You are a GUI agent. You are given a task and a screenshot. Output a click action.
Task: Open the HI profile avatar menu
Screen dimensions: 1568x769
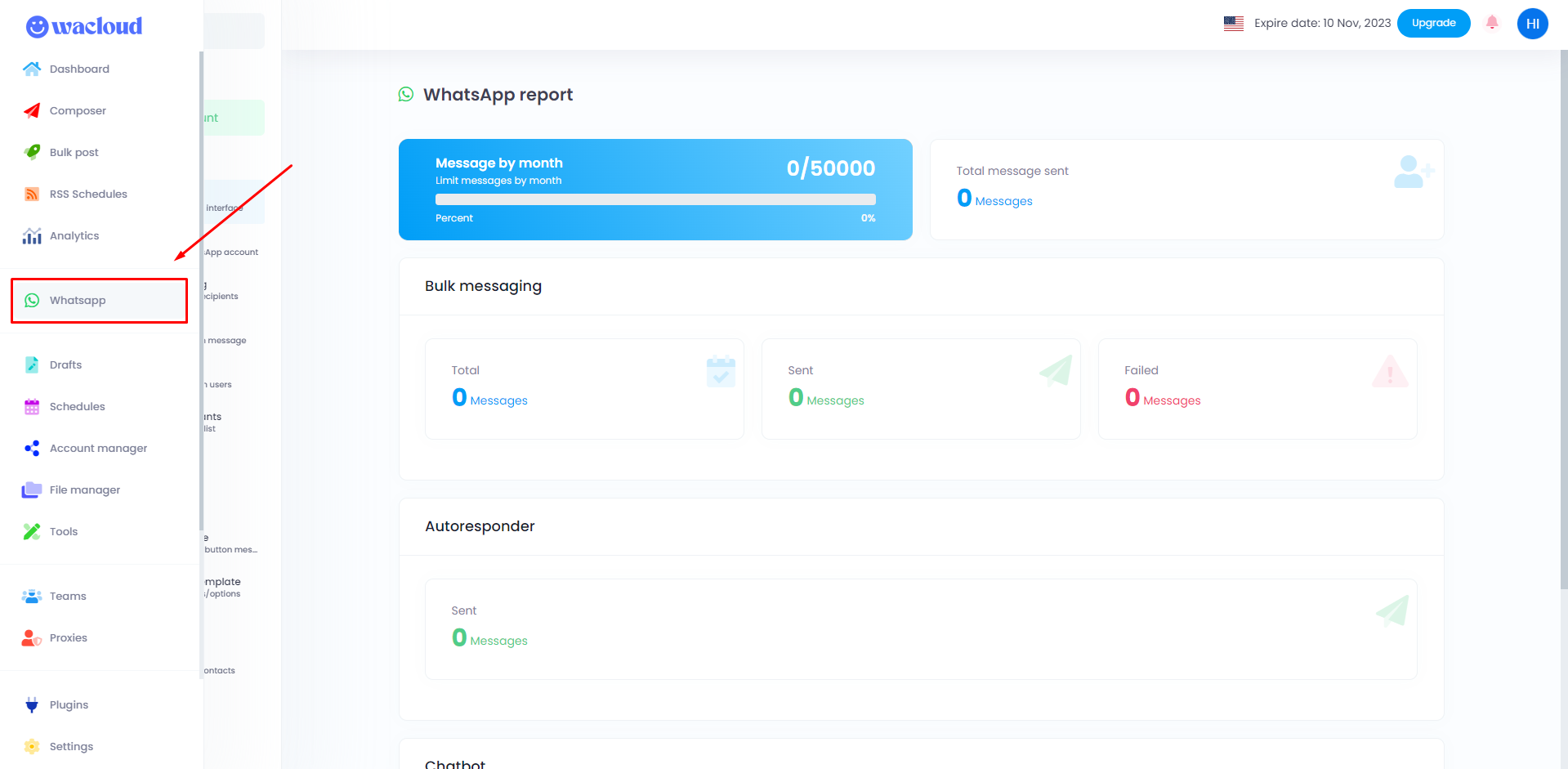tap(1532, 24)
